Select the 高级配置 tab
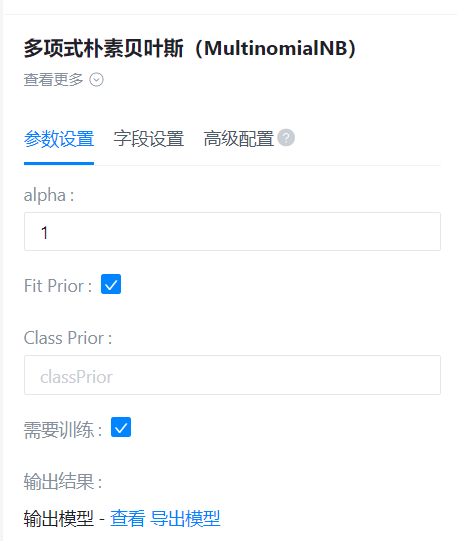Viewport: 457px width, 541px height. coord(239,139)
